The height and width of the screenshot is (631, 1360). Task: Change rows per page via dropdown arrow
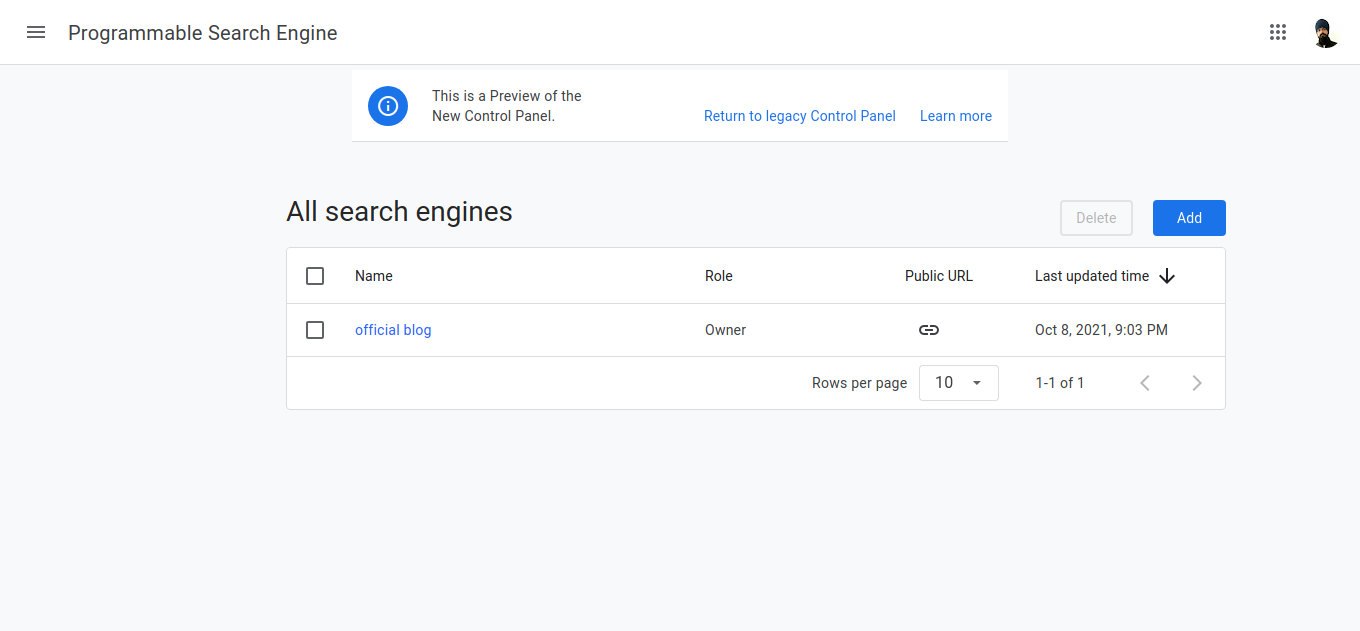pyautogui.click(x=977, y=382)
